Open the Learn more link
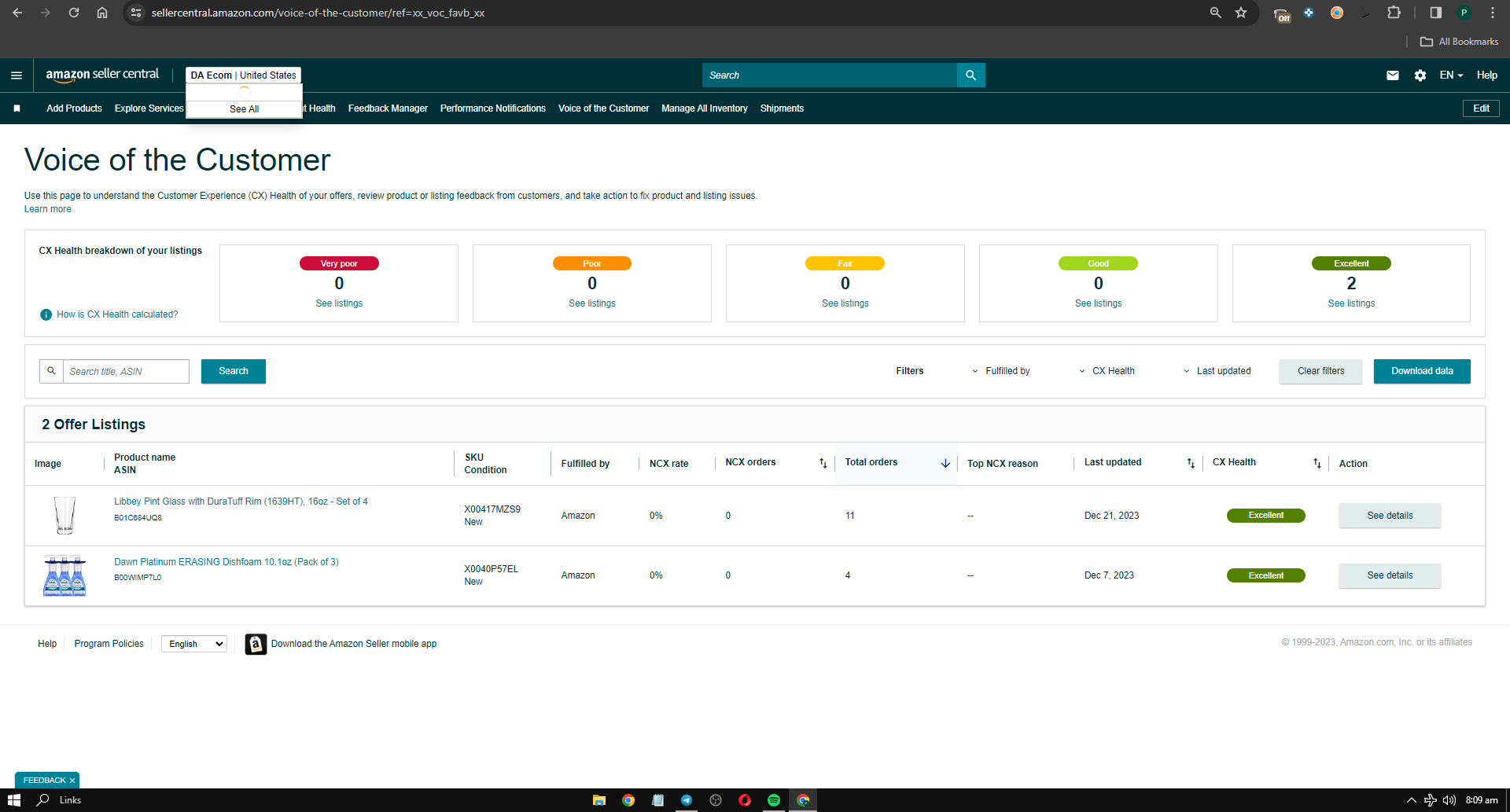Viewport: 1510px width, 812px height. click(47, 209)
